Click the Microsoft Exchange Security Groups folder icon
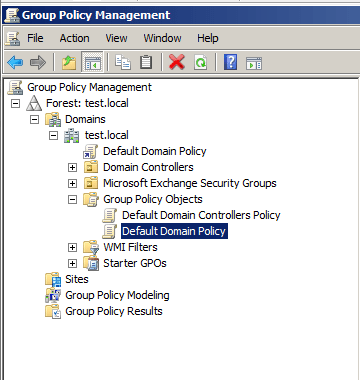 coord(91,183)
